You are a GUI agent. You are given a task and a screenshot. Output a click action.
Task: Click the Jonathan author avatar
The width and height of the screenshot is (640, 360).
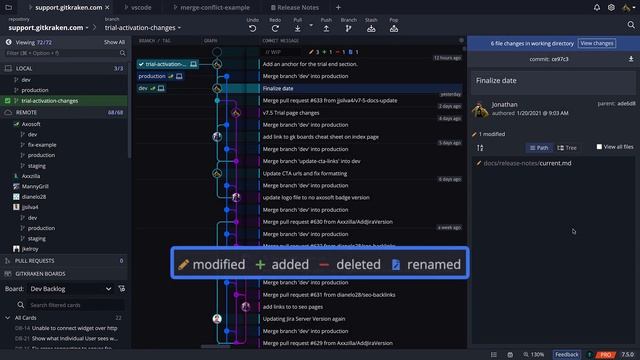pyautogui.click(x=480, y=109)
